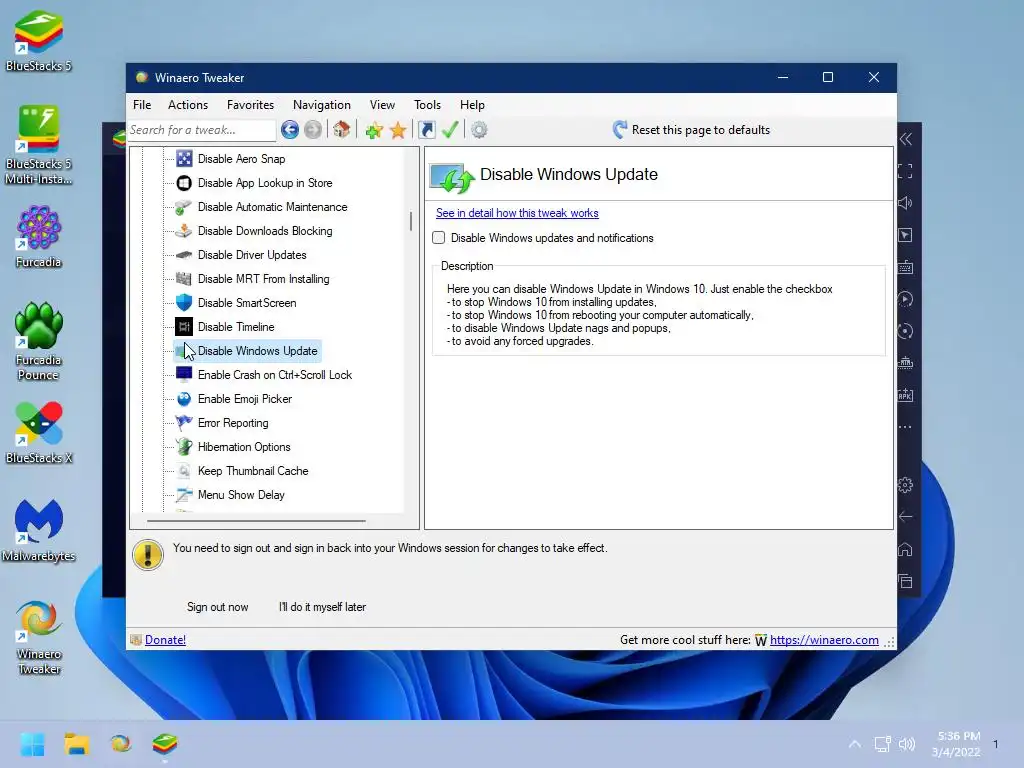Select Menu Show Delay tweak

(241, 495)
